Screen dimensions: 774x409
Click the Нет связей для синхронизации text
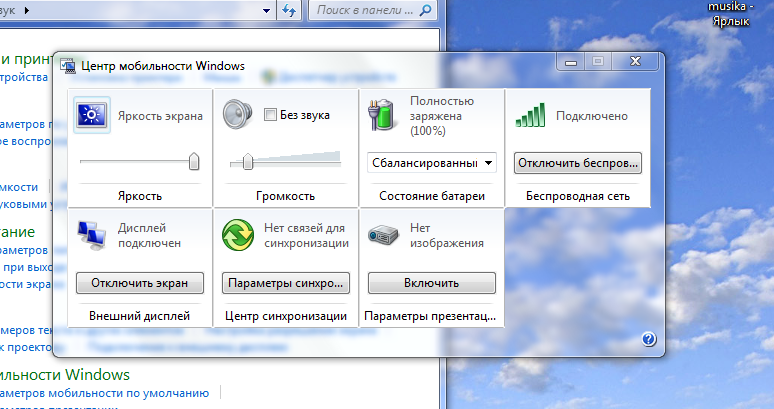tap(306, 235)
